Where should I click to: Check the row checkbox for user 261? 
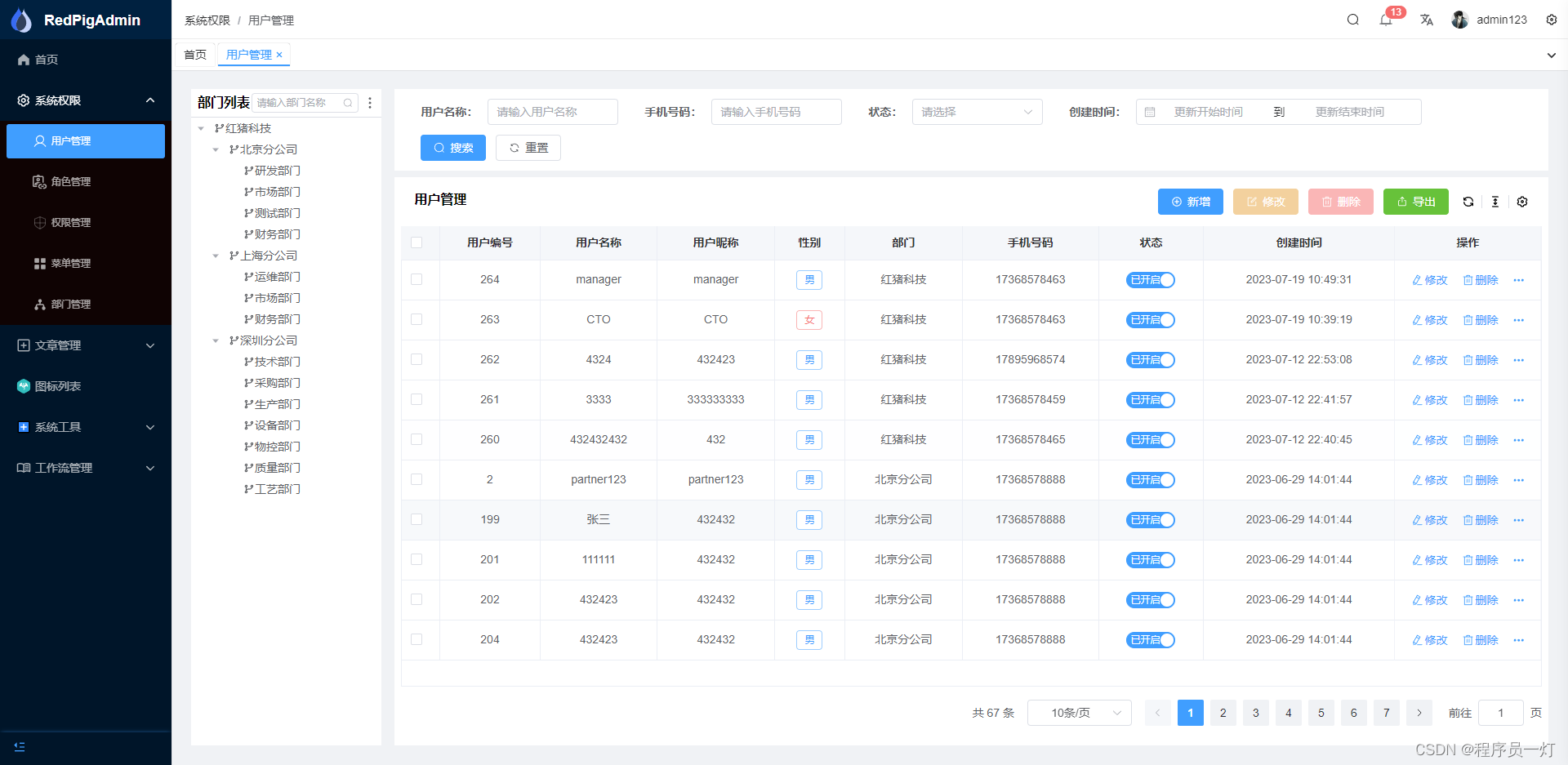tap(416, 400)
